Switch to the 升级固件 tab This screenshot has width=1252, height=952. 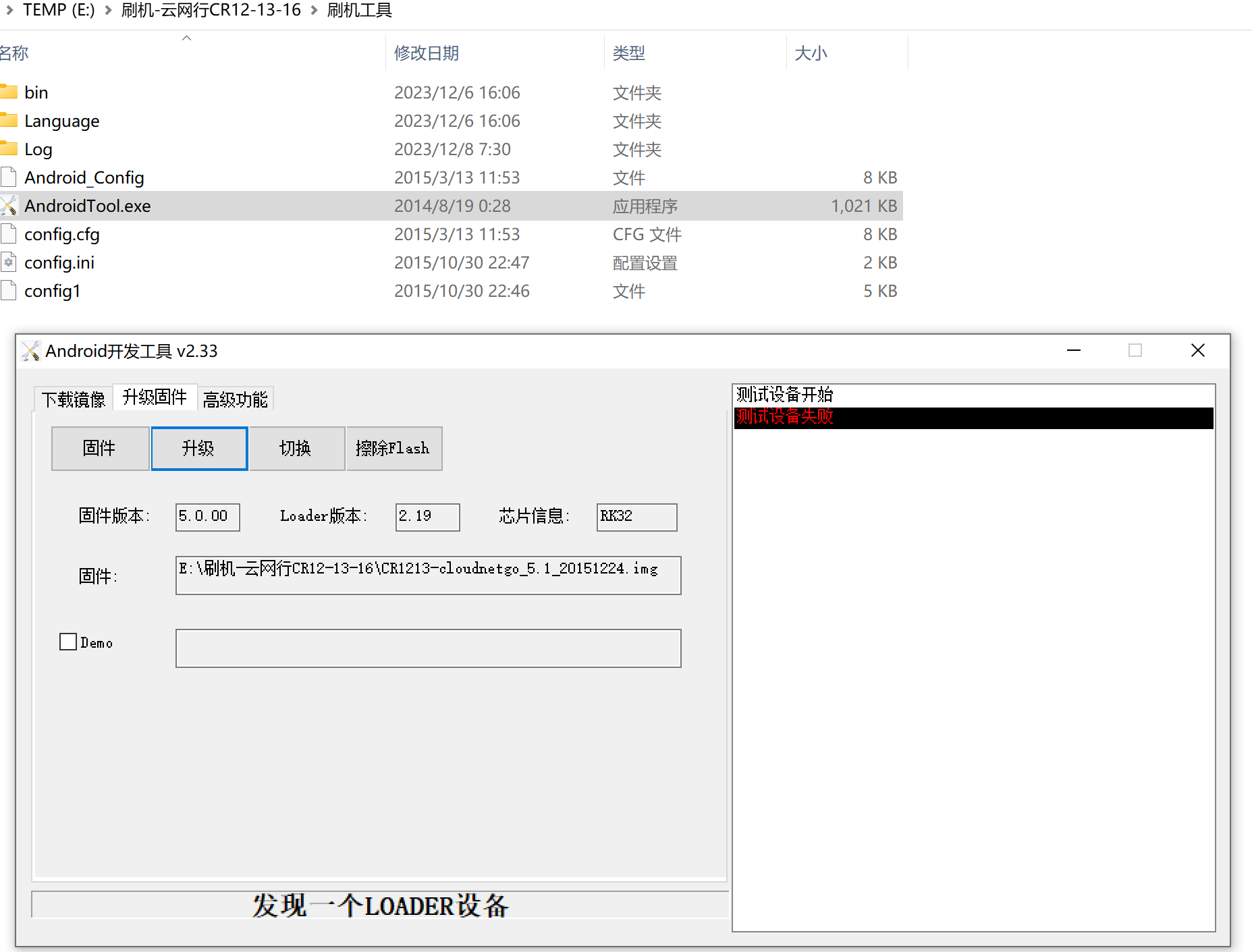[x=155, y=397]
